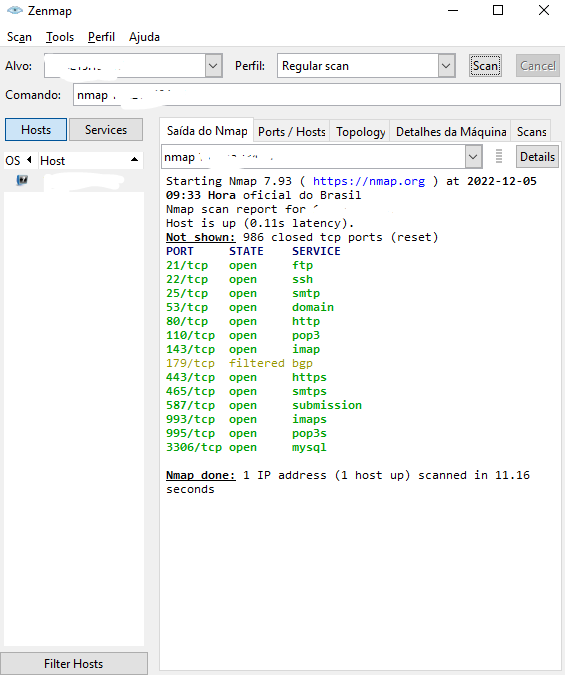565x675 pixels.
Task: Click the Scan button to start scanning
Action: pos(485,66)
